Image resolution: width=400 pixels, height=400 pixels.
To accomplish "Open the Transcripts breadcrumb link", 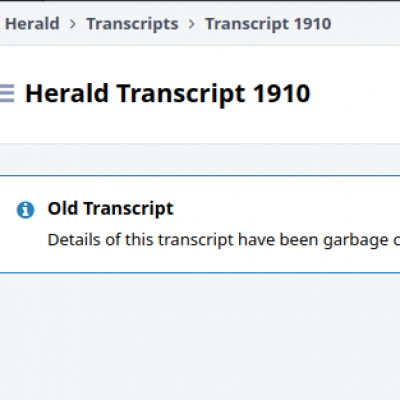I will (132, 24).
